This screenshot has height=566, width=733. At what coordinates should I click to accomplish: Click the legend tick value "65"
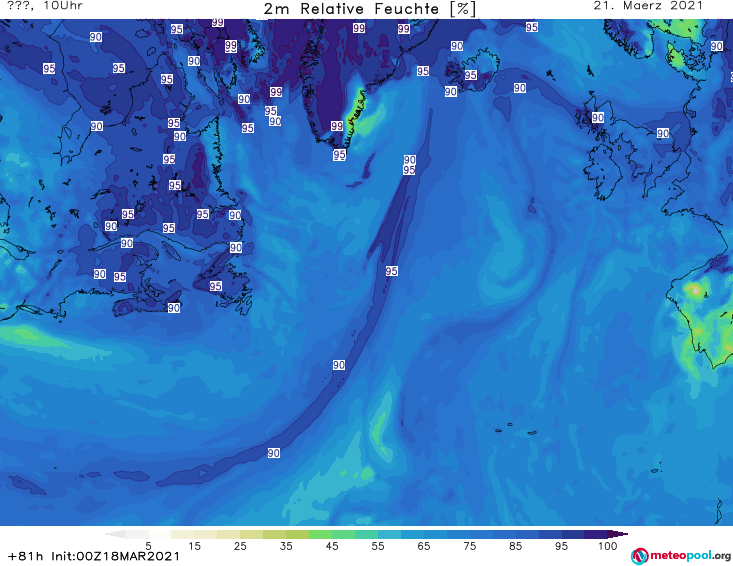point(424,546)
